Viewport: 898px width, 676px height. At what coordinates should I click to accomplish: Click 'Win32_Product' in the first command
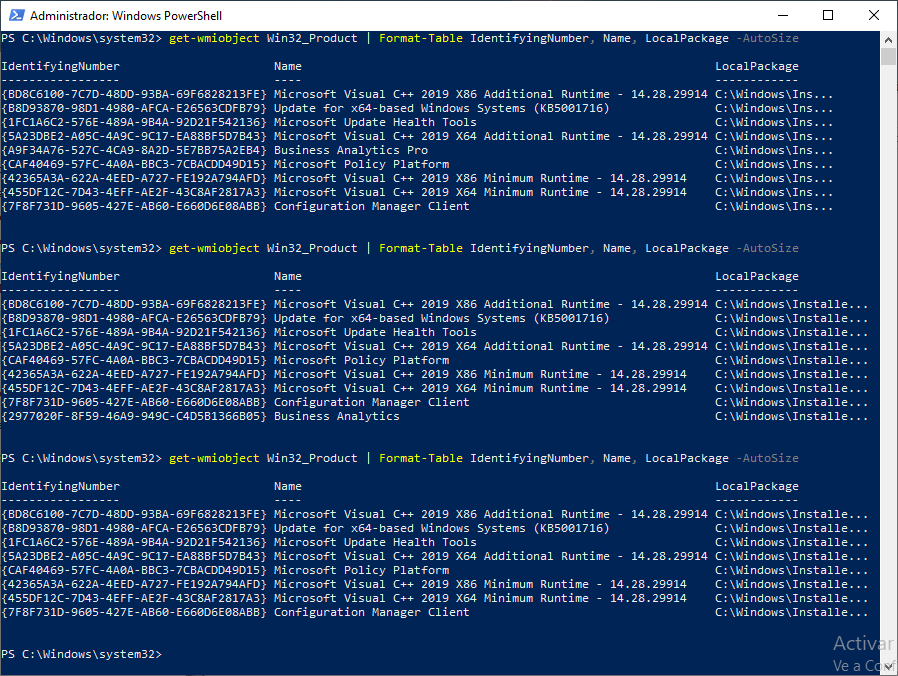point(312,38)
